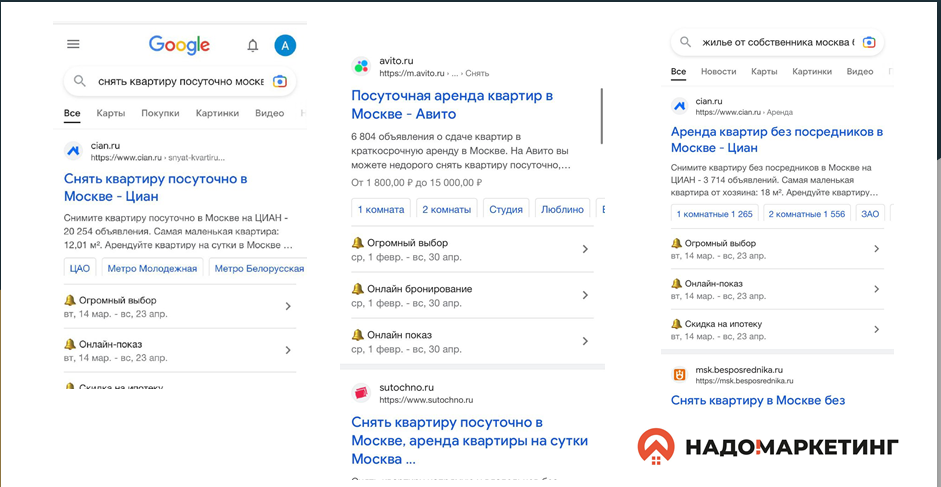Switch to the 'Карты' tab in the right panel
Screen dimensions: 941x487
point(764,71)
